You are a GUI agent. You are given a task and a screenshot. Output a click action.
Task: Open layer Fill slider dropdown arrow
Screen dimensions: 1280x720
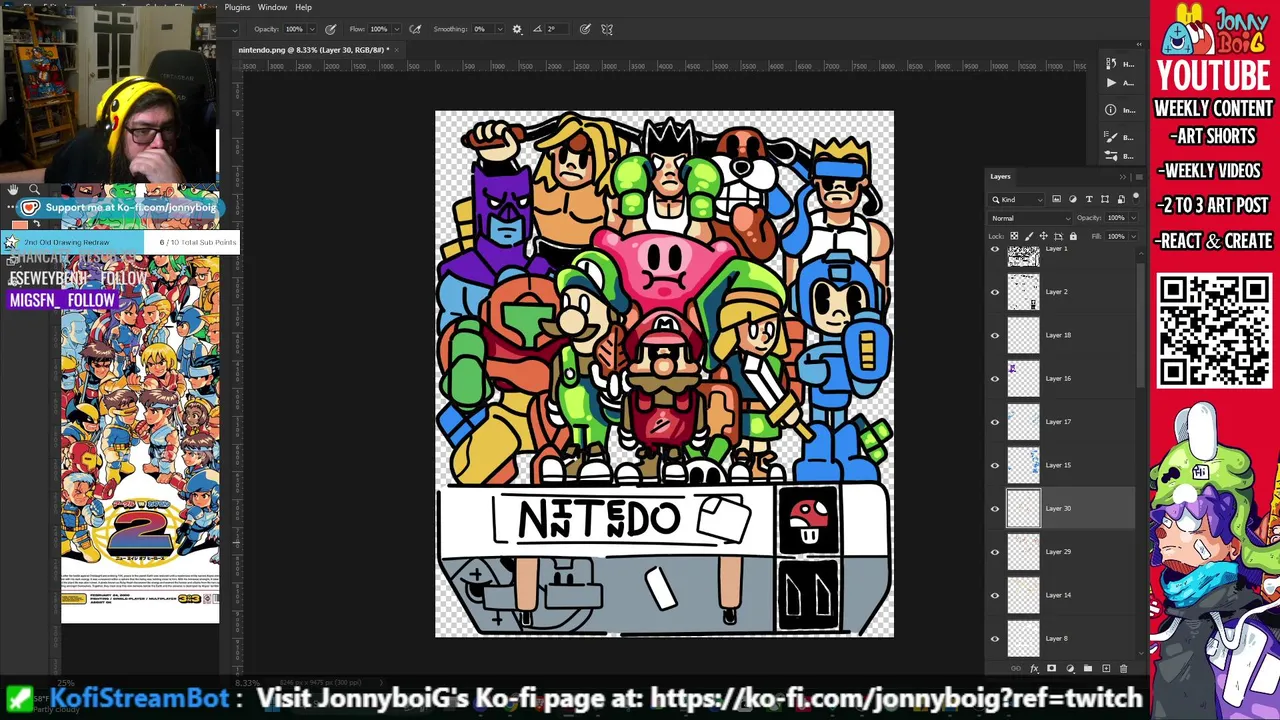click(1133, 237)
